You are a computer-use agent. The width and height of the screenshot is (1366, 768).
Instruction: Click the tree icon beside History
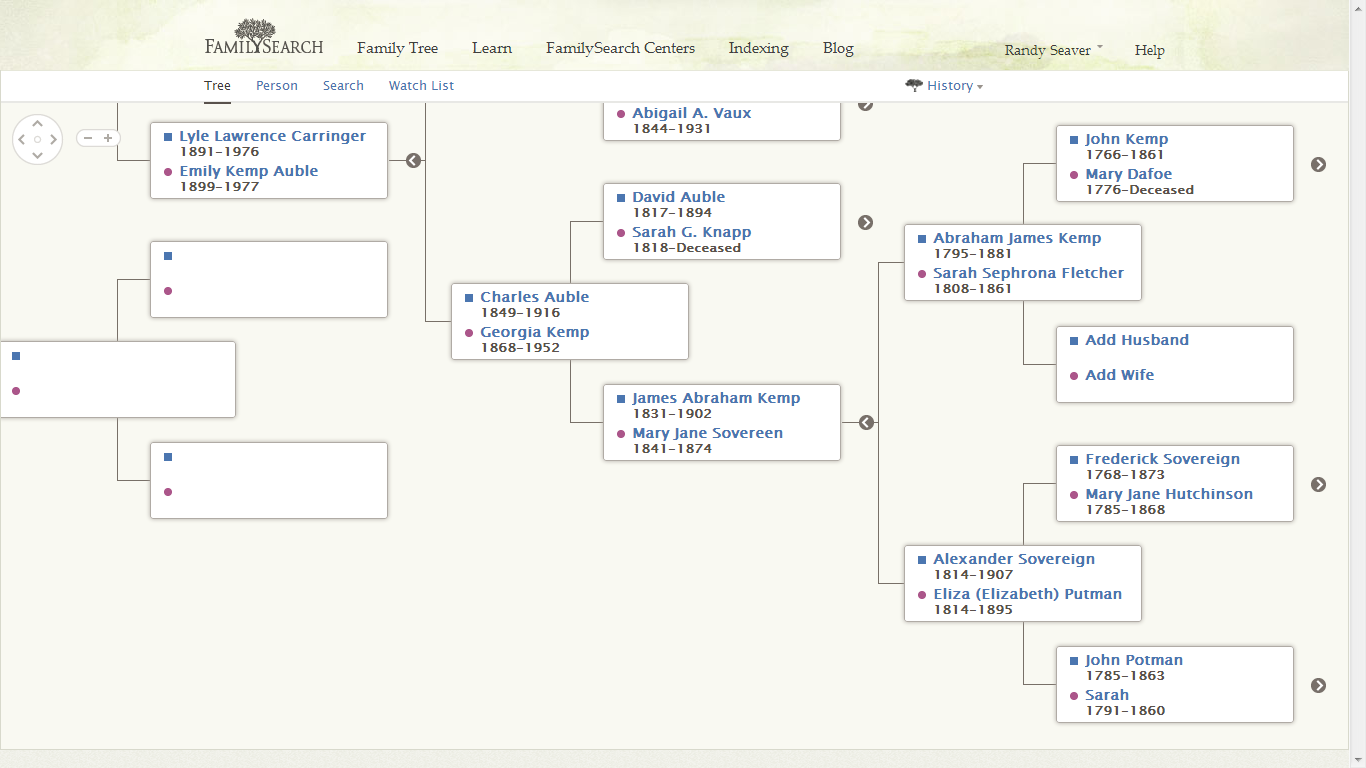tap(914, 86)
